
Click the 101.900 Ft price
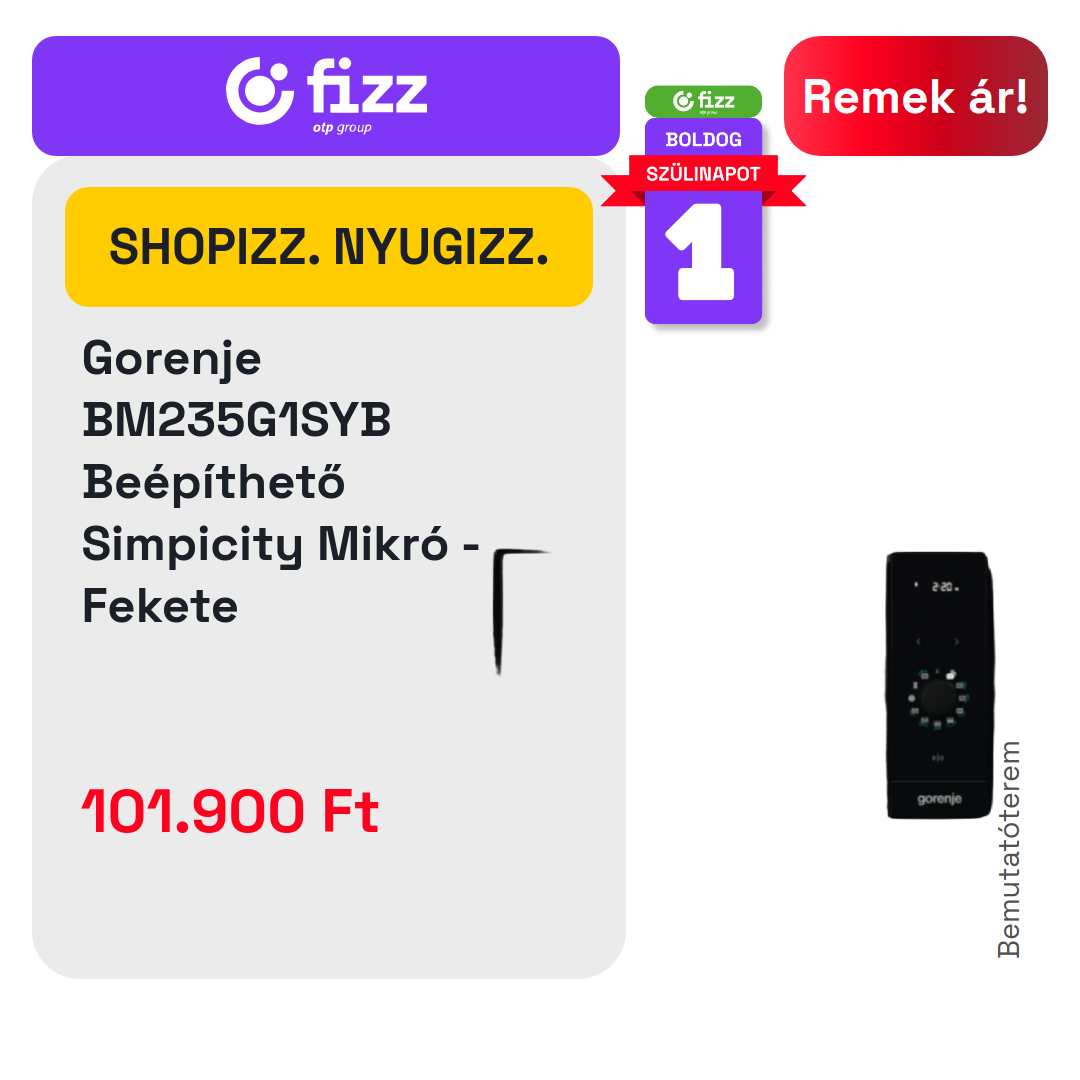coord(230,811)
